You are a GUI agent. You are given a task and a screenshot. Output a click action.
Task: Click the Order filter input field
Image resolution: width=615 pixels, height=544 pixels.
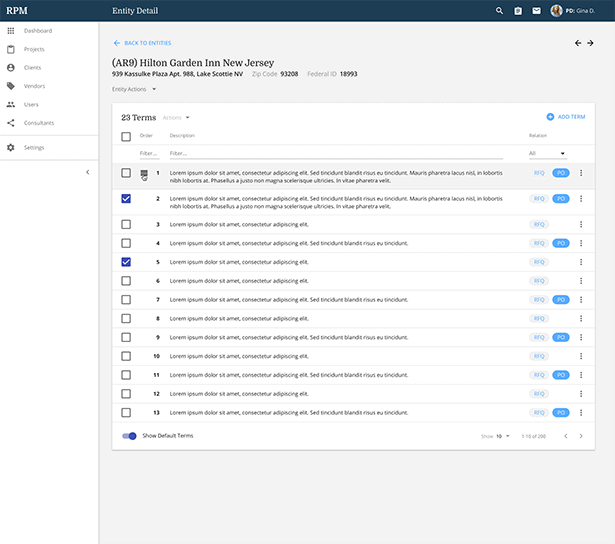[x=149, y=153]
